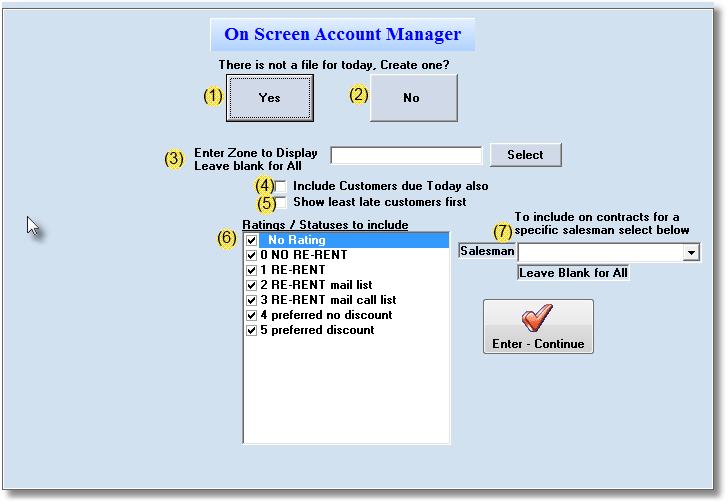The width and height of the screenshot is (728, 504).
Task: Click the Yes button to create file
Action: point(269,98)
